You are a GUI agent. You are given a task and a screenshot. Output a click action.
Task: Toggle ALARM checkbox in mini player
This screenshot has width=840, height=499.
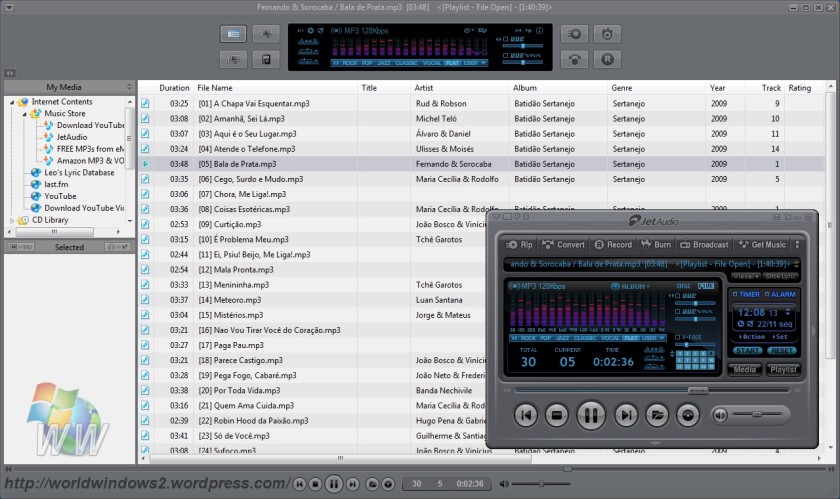(767, 294)
